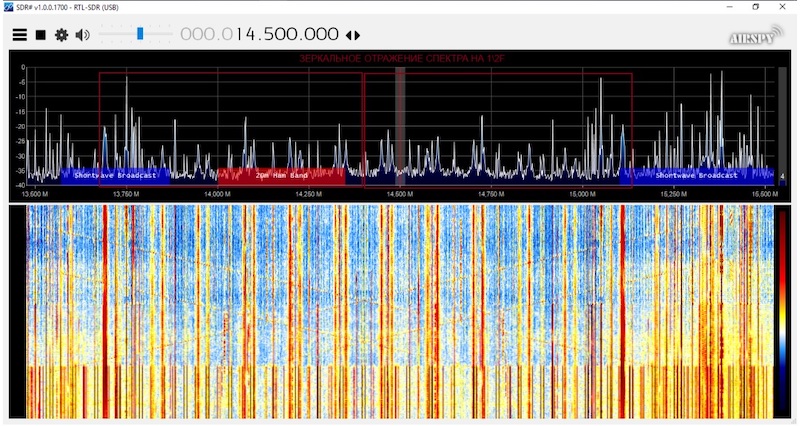Open the gear configuration settings
The image size is (800, 426).
pyautogui.click(x=61, y=35)
